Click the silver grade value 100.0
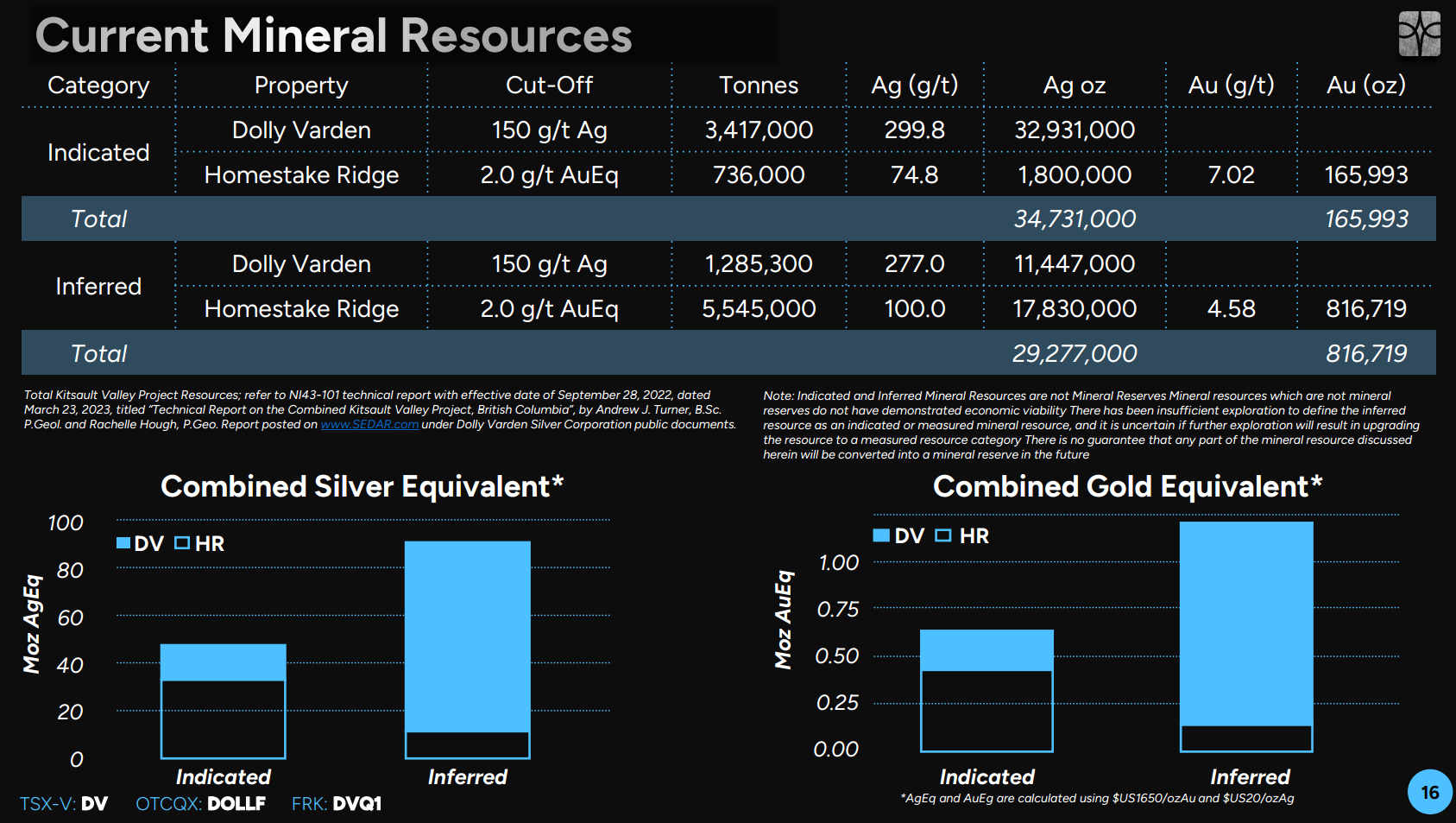The width and height of the screenshot is (1456, 823). [x=915, y=309]
